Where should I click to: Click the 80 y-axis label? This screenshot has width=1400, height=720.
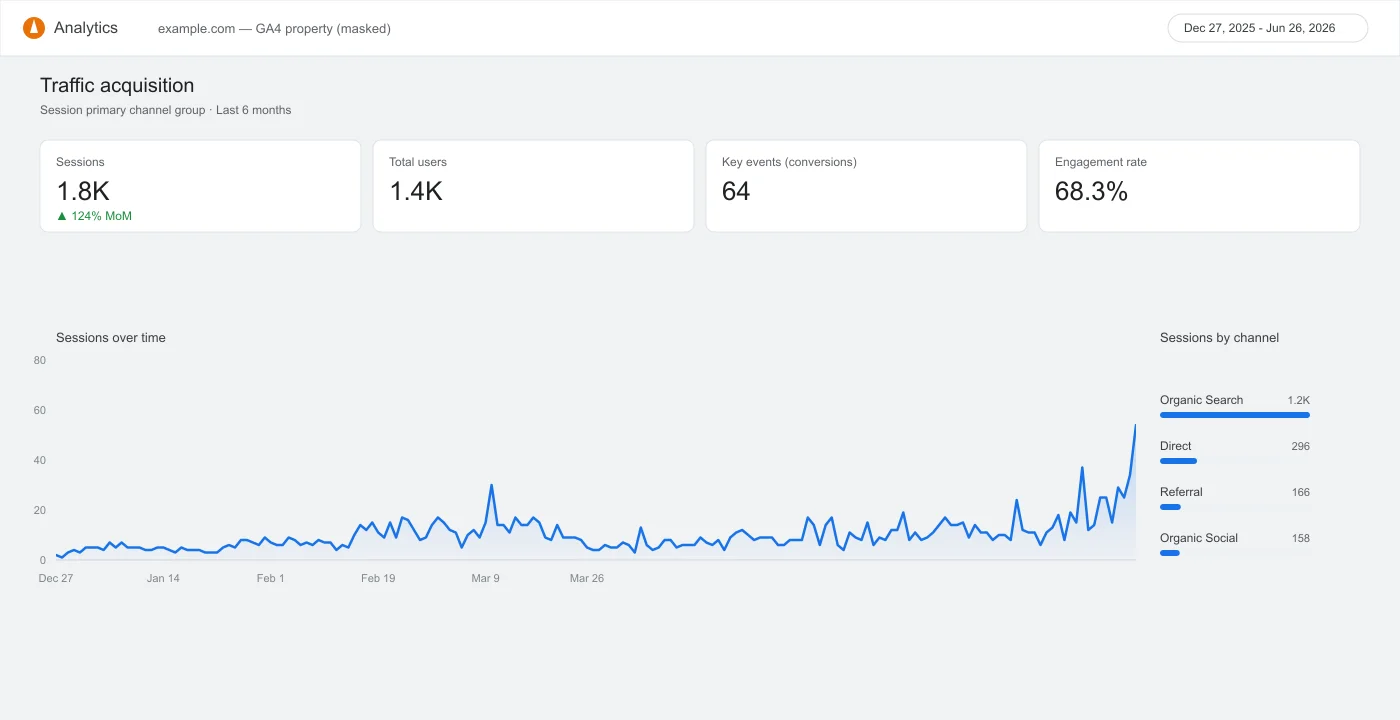click(x=40, y=360)
